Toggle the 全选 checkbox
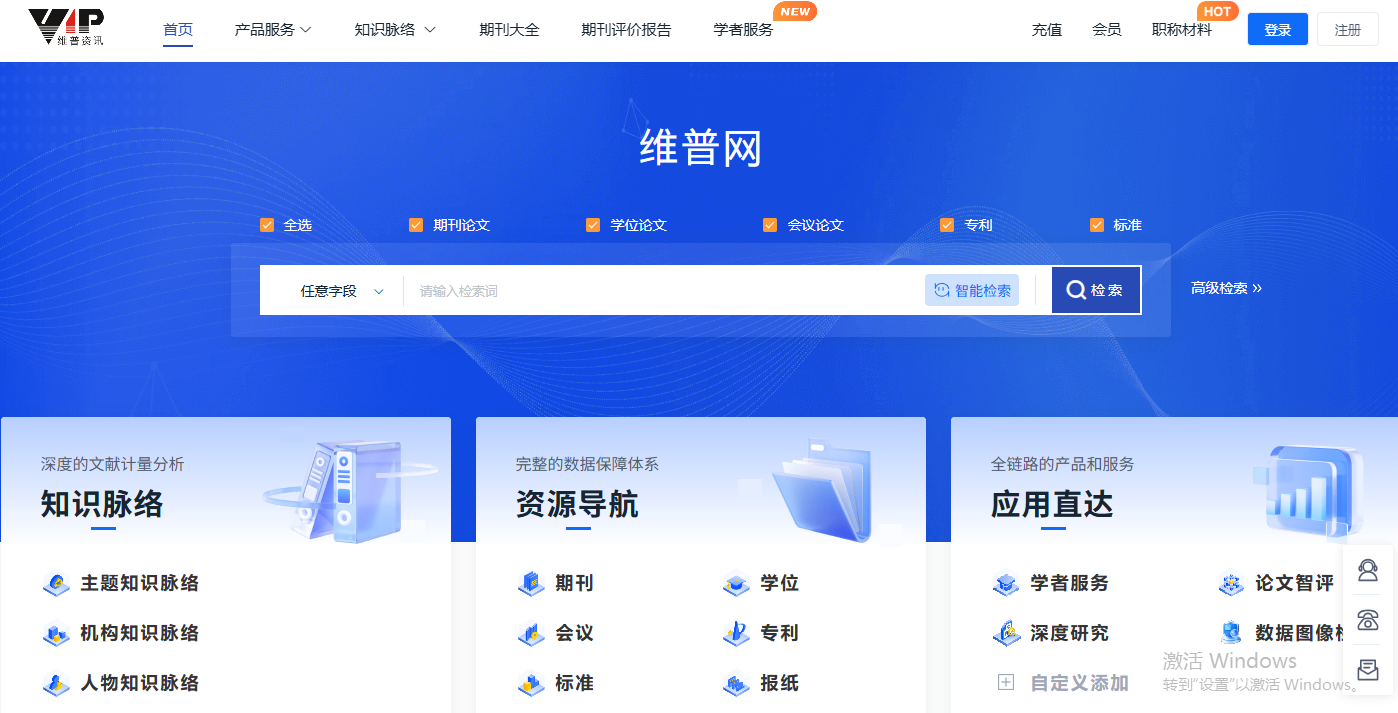This screenshot has height=713, width=1398. [x=267, y=225]
